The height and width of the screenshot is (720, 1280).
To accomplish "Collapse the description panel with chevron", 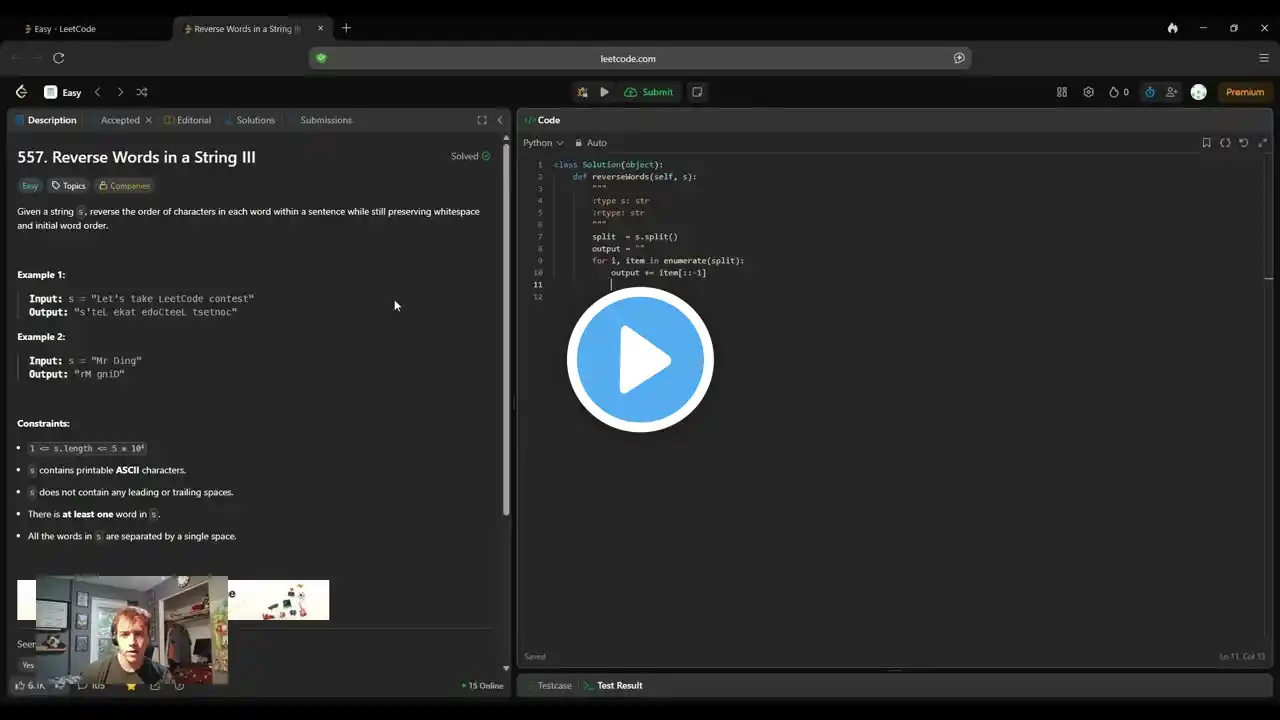I will click(500, 120).
